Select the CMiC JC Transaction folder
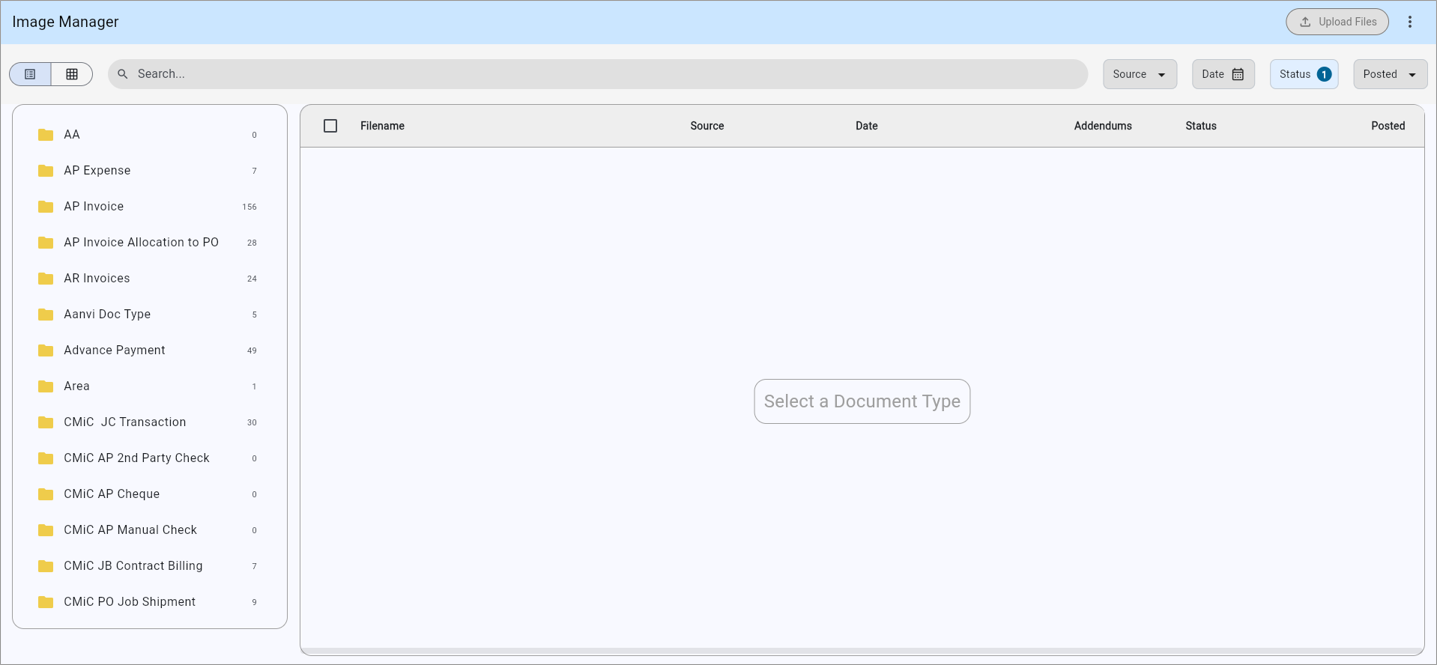 pos(150,423)
